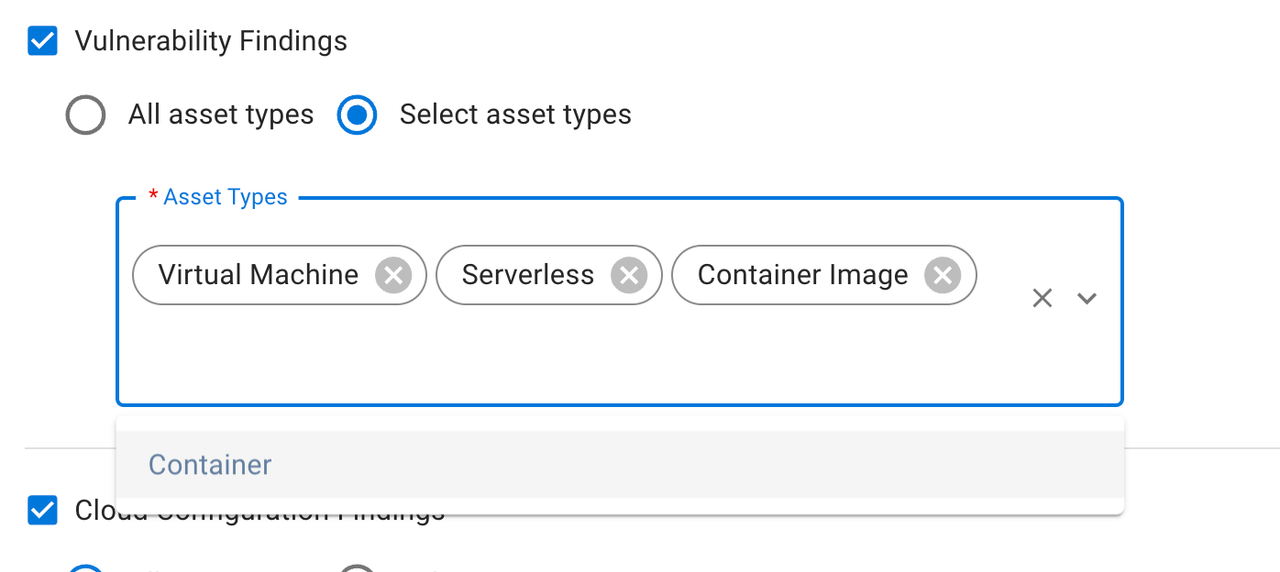Viewport: 1280px width, 572px height.
Task: Click the Vulnerability Findings label text
Action: tap(211, 41)
